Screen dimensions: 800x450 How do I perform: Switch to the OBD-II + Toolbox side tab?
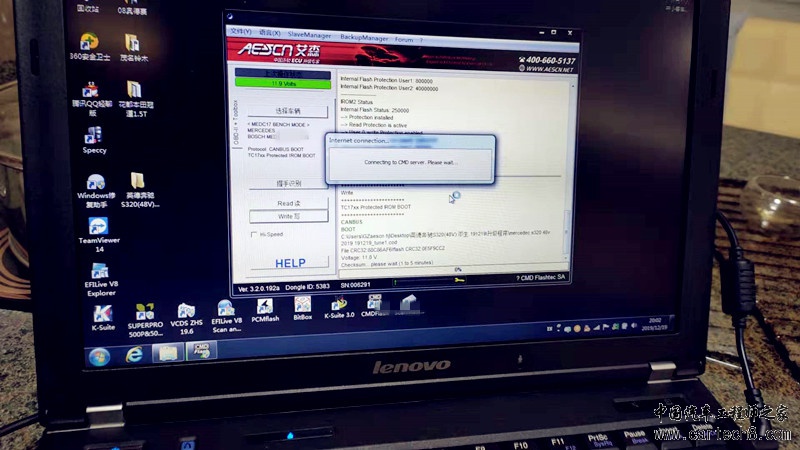236,122
